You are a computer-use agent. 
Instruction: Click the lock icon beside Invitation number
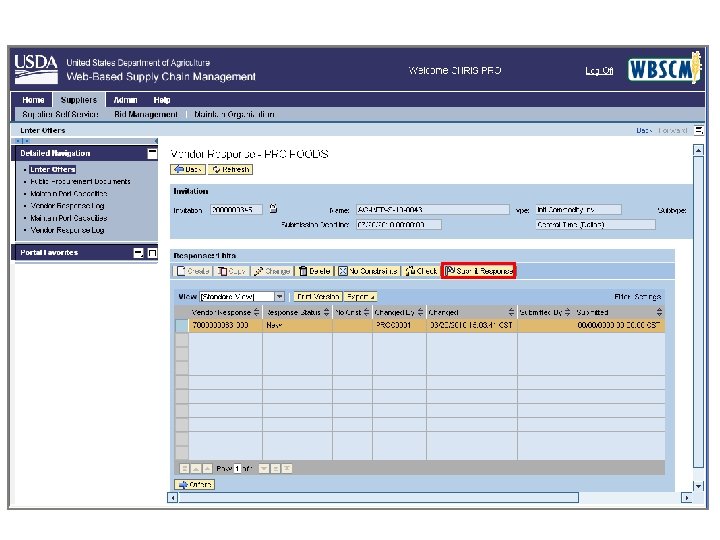[x=273, y=208]
